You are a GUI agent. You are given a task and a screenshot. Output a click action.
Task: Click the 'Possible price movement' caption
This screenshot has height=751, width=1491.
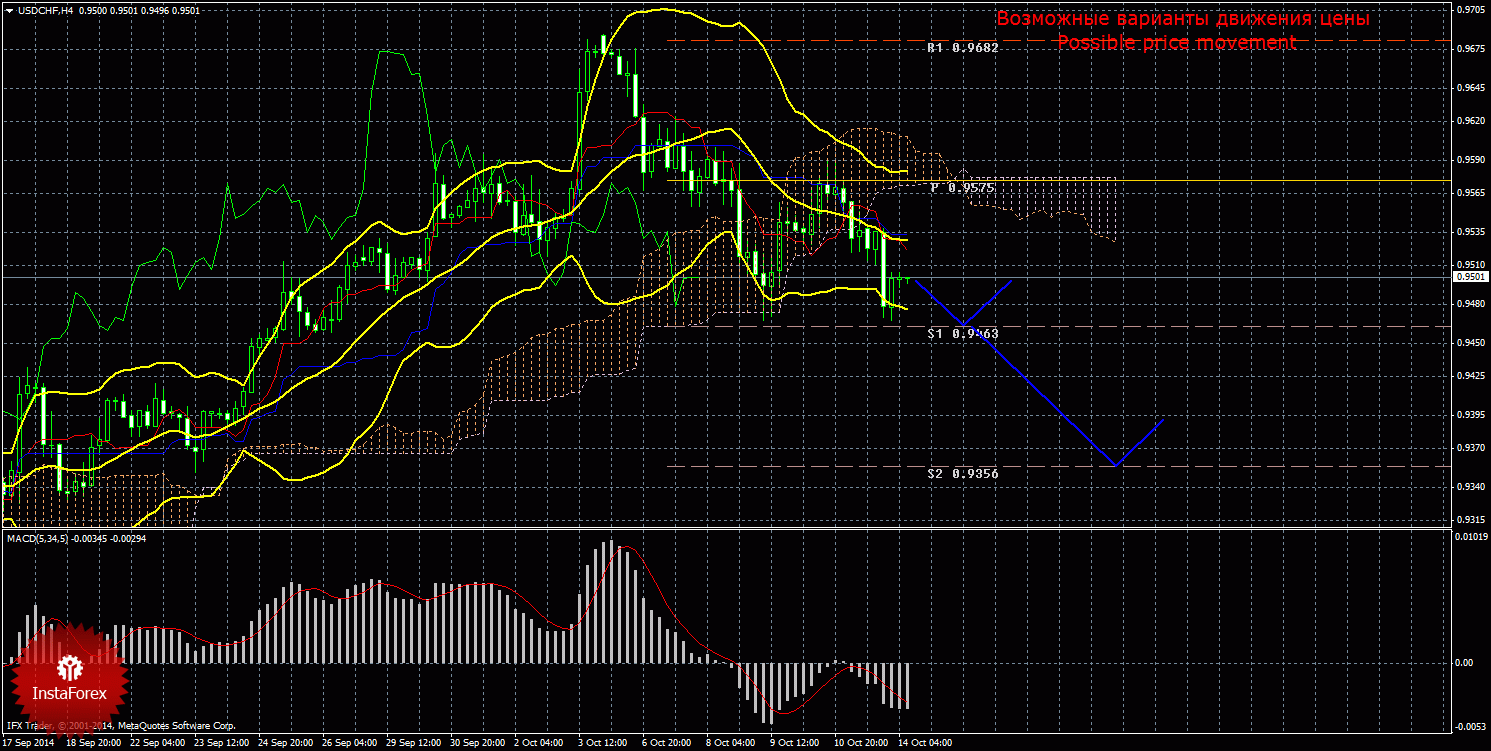click(1176, 43)
